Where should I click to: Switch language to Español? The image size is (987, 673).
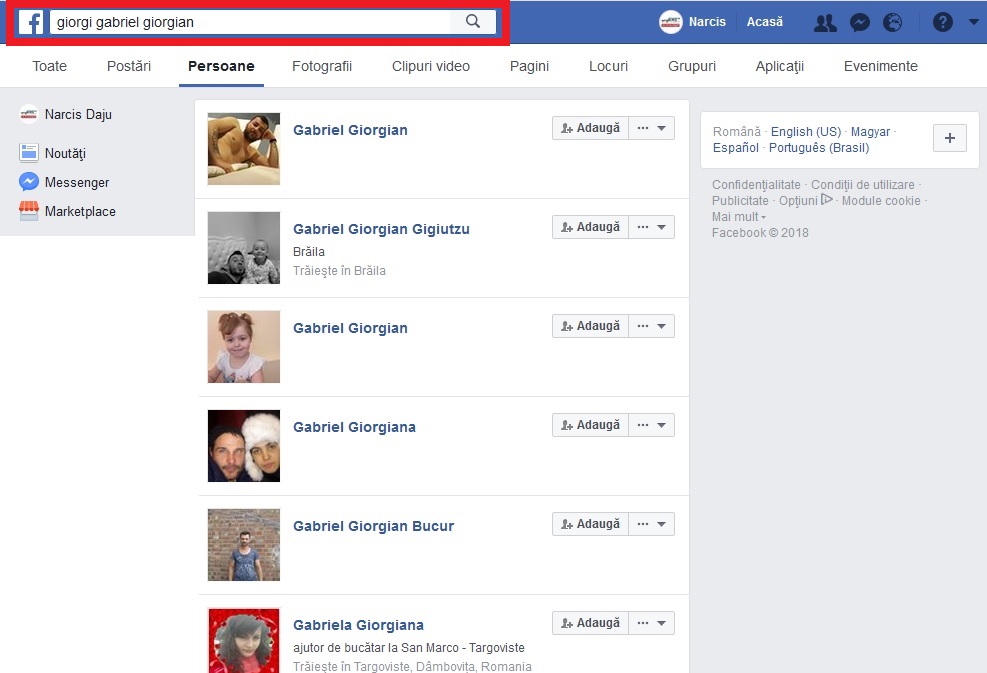736,148
